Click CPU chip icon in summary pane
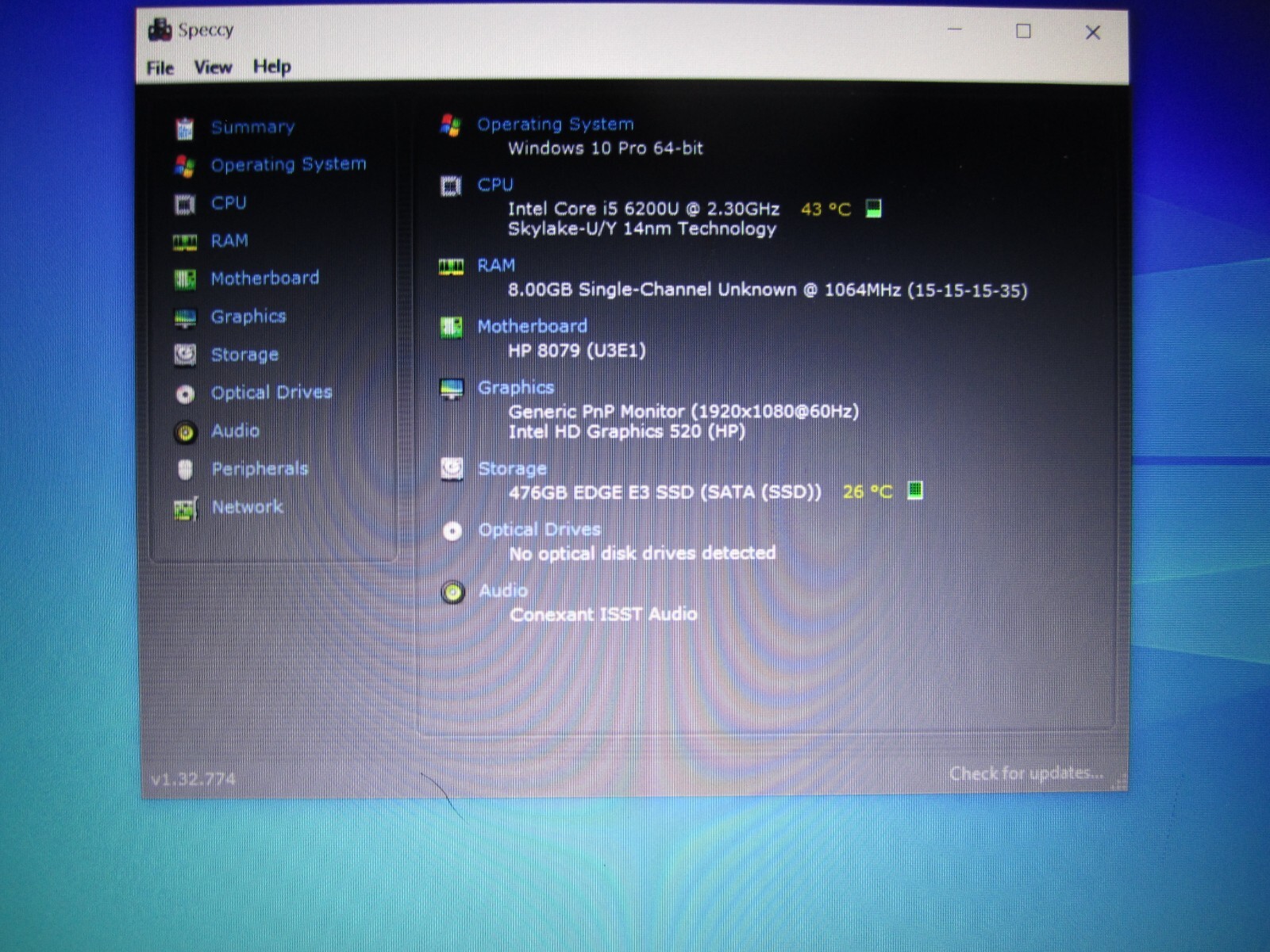 tap(450, 186)
